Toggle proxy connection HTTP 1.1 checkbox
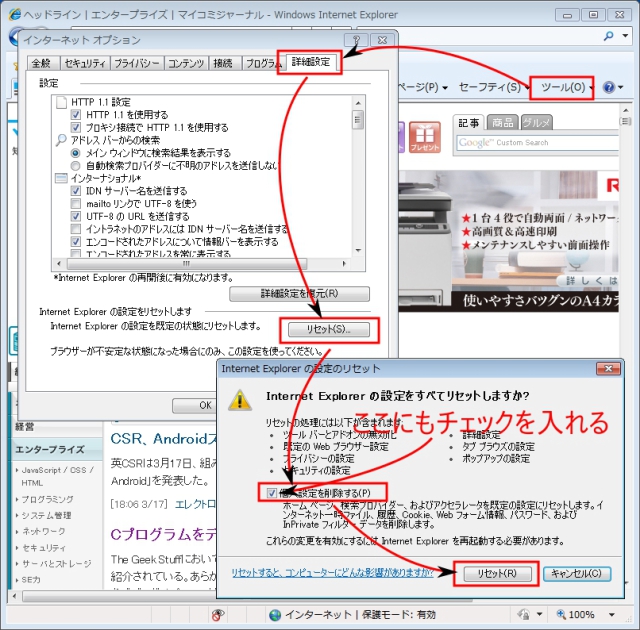This screenshot has width=640, height=630. (76, 127)
